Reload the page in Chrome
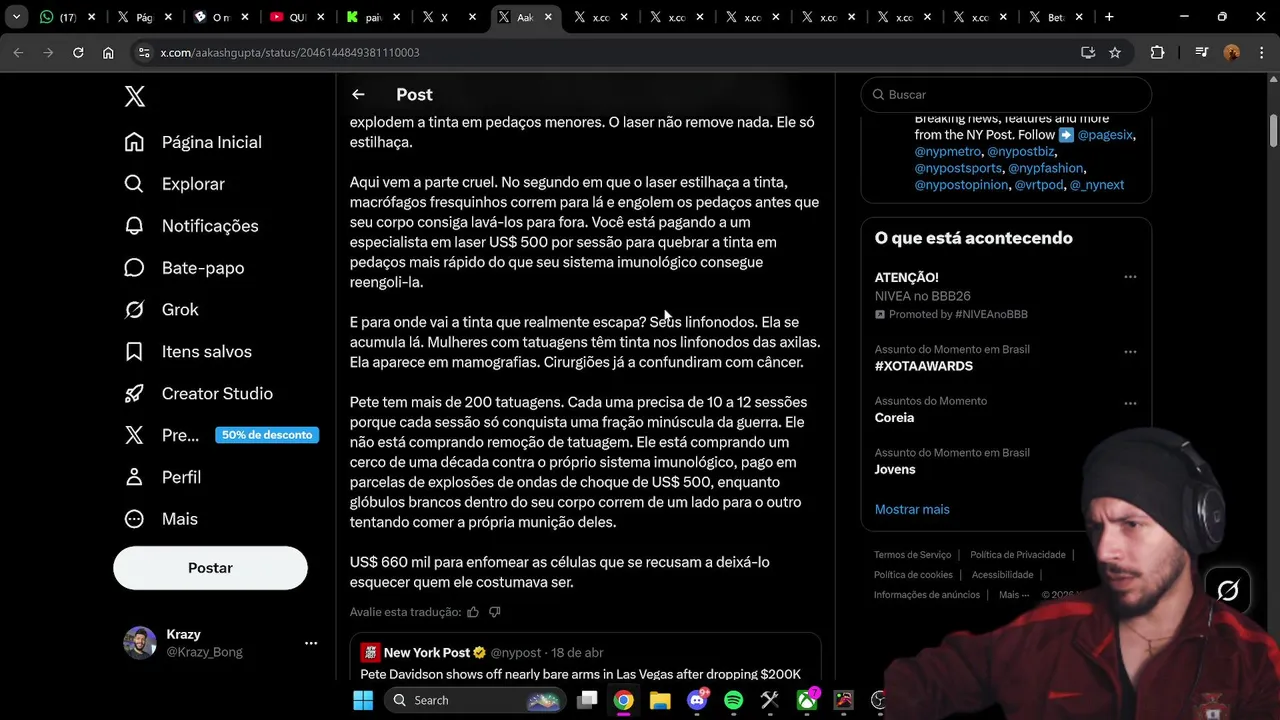 point(78,52)
